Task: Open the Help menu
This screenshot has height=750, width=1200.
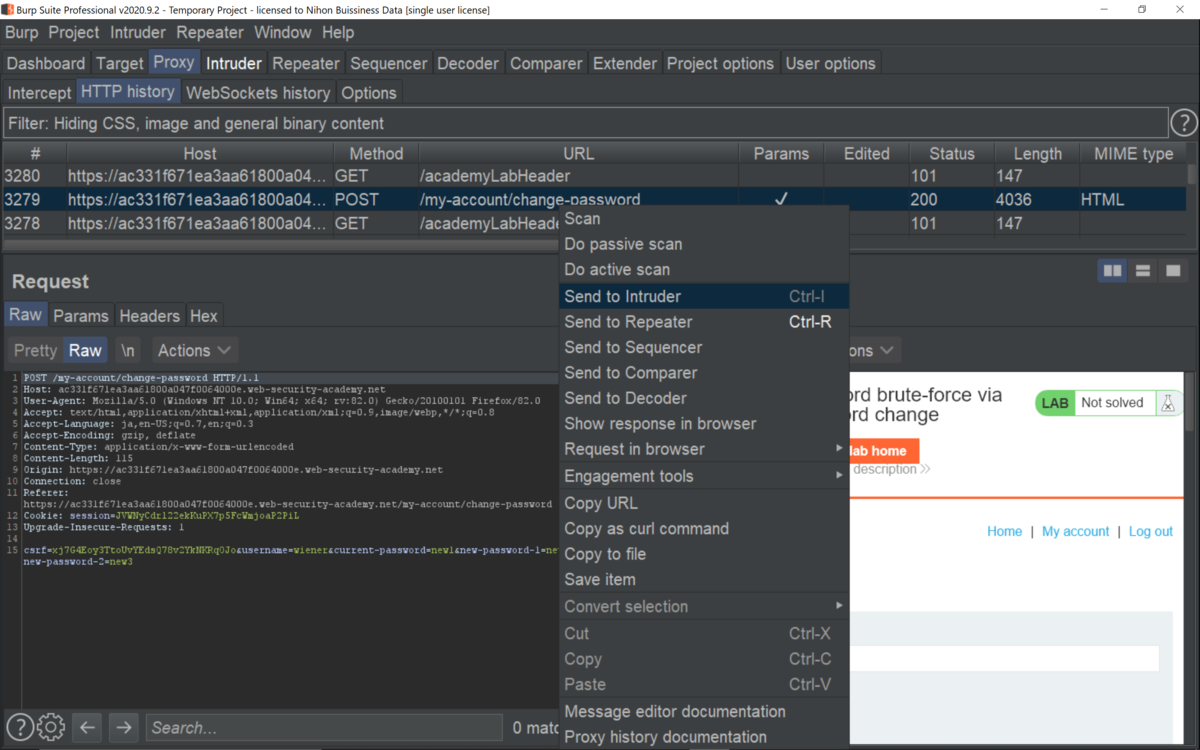Action: tap(338, 32)
